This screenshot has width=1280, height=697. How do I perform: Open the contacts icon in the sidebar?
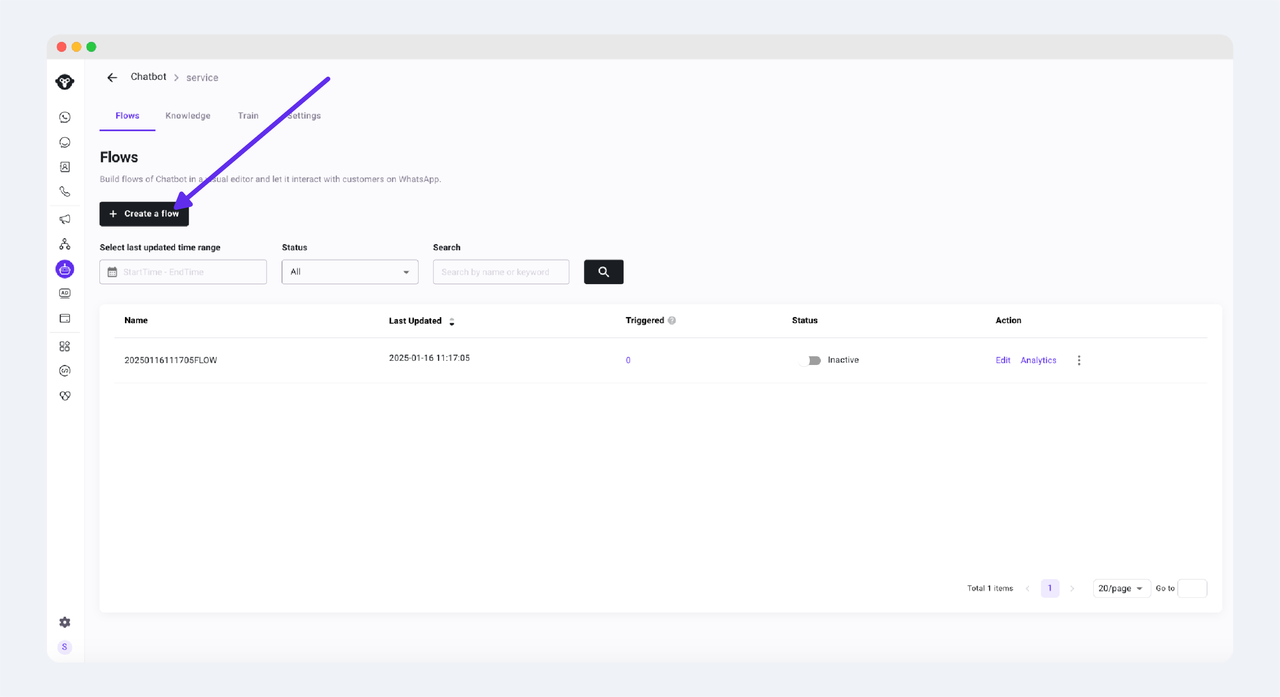[x=65, y=167]
